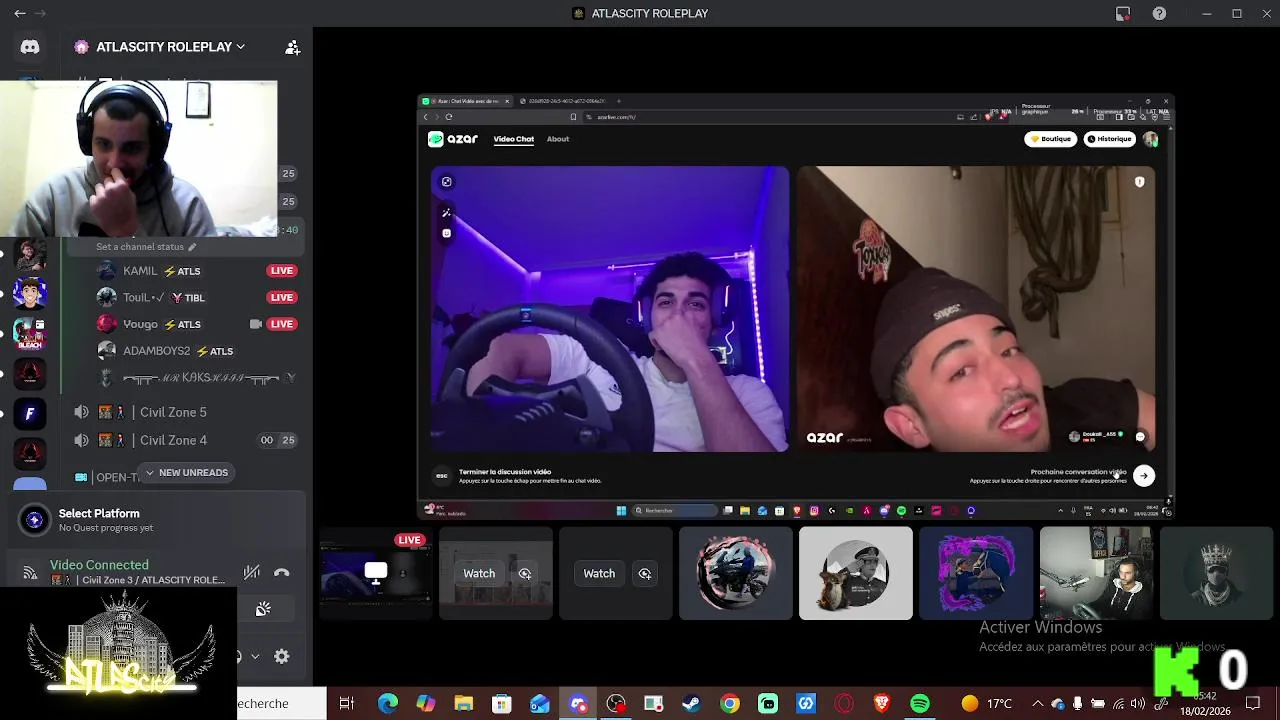Open Discord home direct messages
The image size is (1280, 720).
click(x=30, y=47)
